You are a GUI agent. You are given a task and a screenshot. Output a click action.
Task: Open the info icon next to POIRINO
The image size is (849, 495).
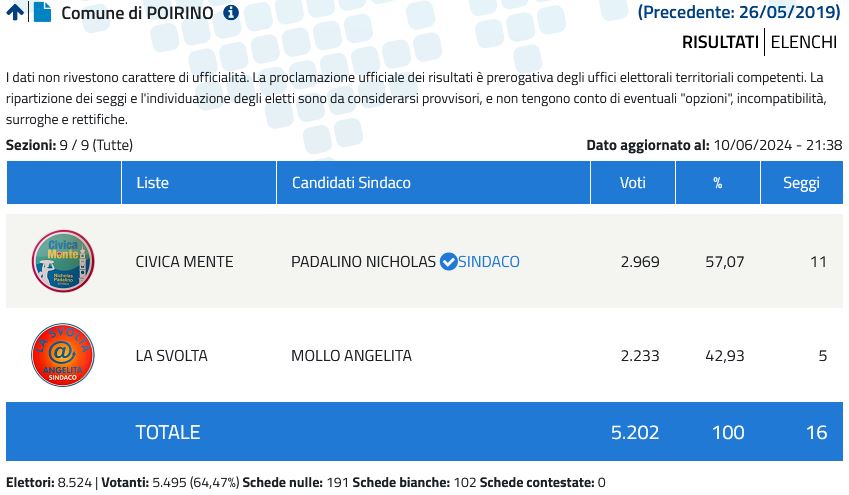[x=231, y=13]
